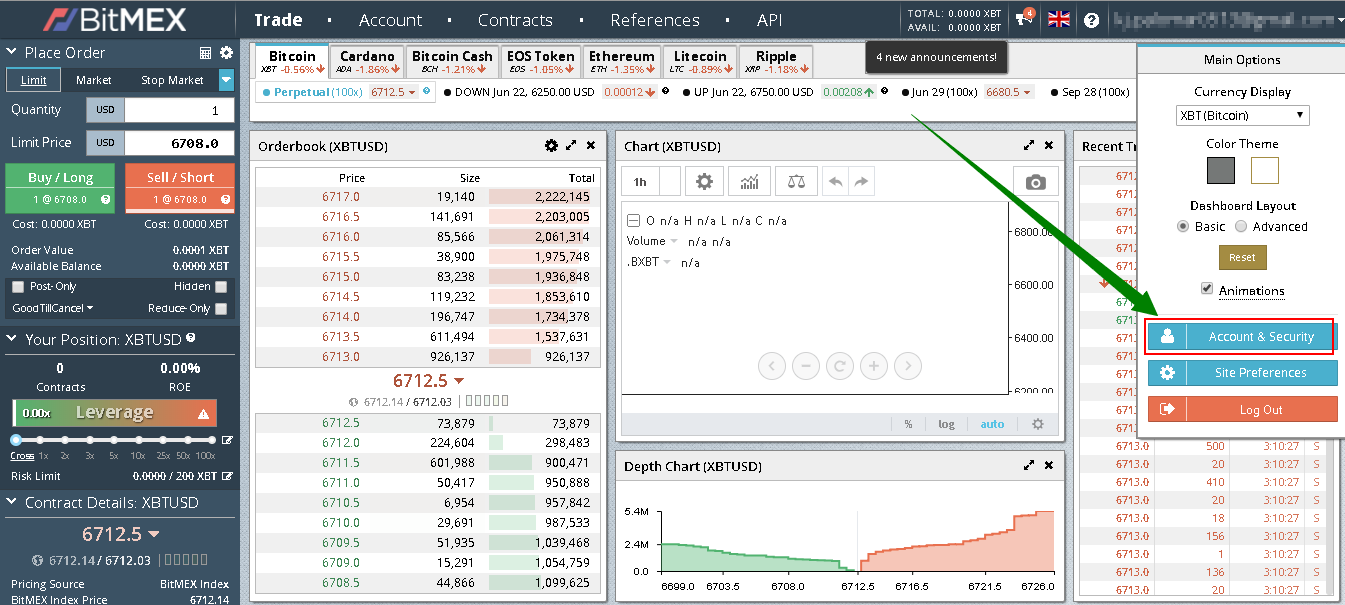Go to the BitMEX home logo
The width and height of the screenshot is (1345, 605).
click(x=115, y=19)
